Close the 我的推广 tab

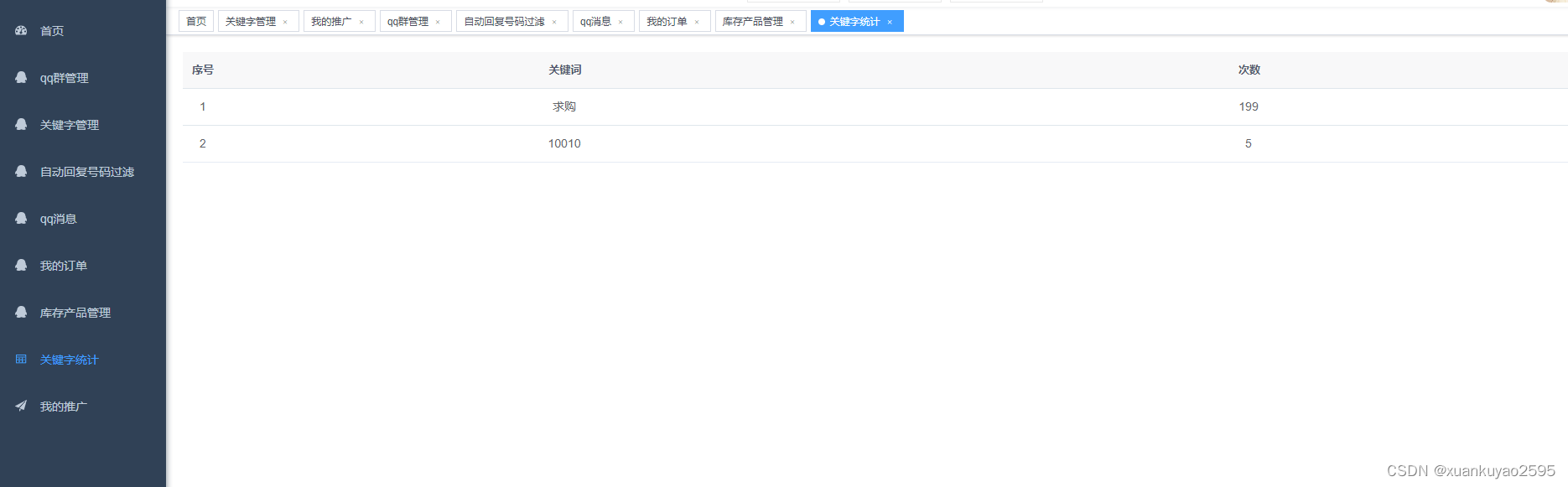pos(361,22)
